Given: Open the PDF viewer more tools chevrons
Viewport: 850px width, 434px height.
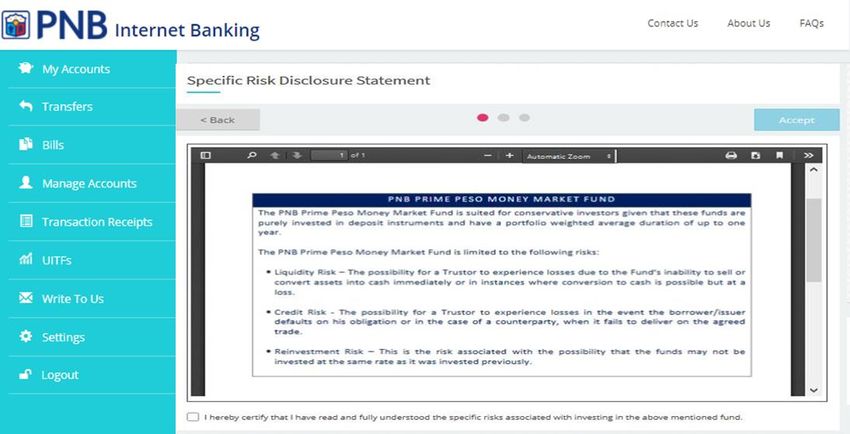Looking at the screenshot, I should 809,156.
